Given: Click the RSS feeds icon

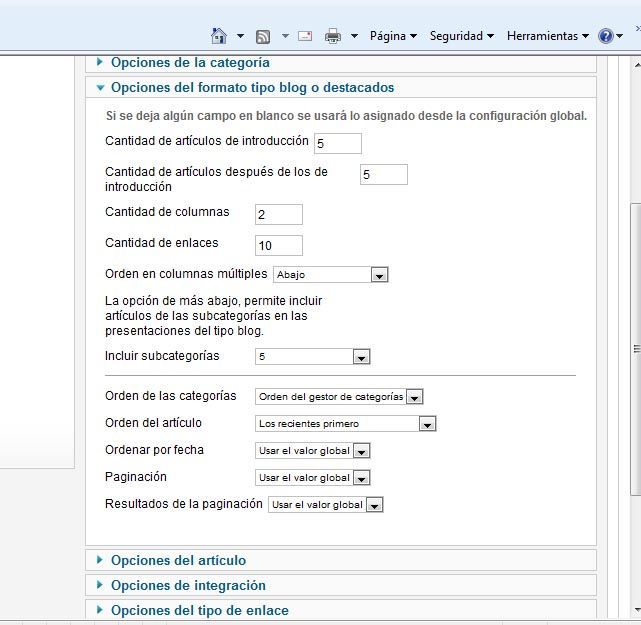Looking at the screenshot, I should pyautogui.click(x=263, y=36).
